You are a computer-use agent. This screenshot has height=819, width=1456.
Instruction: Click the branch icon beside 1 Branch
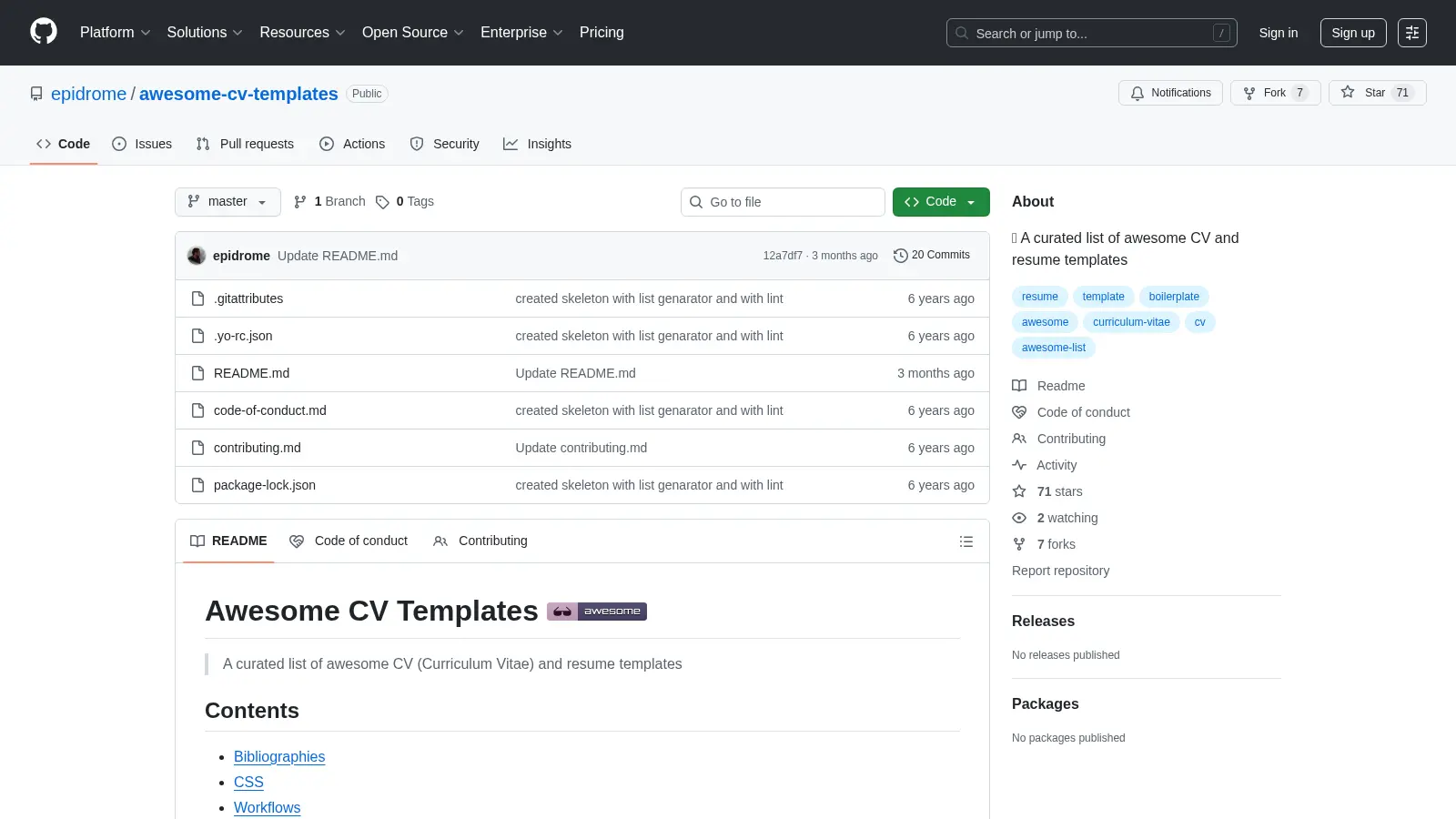pyautogui.click(x=300, y=202)
